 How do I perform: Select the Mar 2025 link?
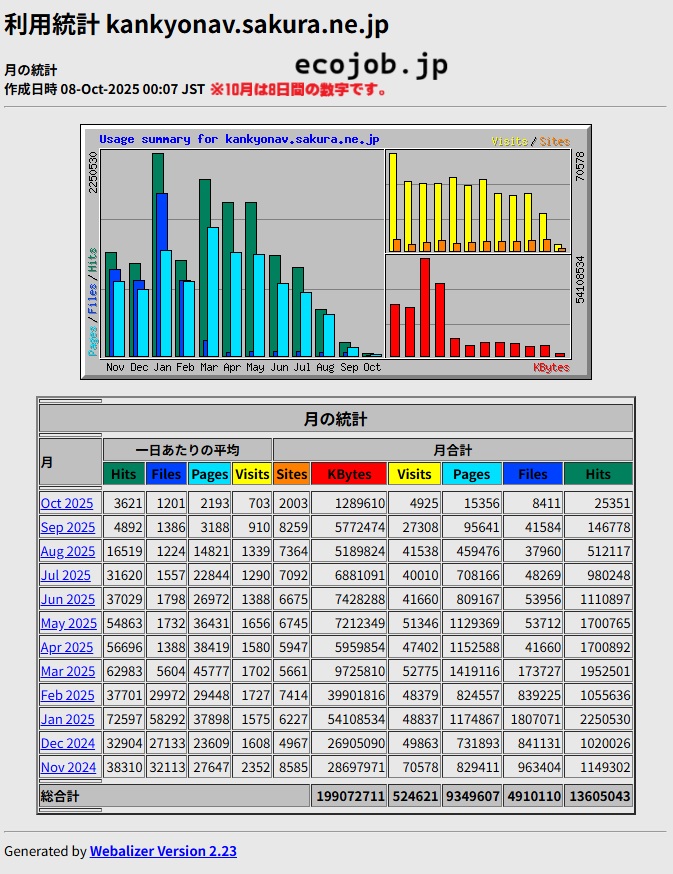[68, 671]
